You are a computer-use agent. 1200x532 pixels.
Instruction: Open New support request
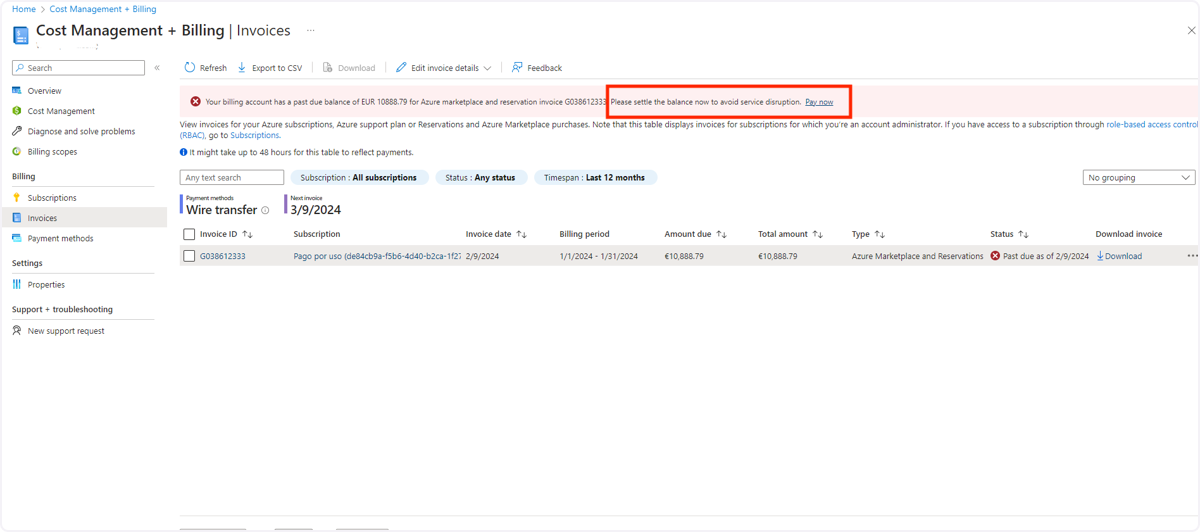coord(66,331)
